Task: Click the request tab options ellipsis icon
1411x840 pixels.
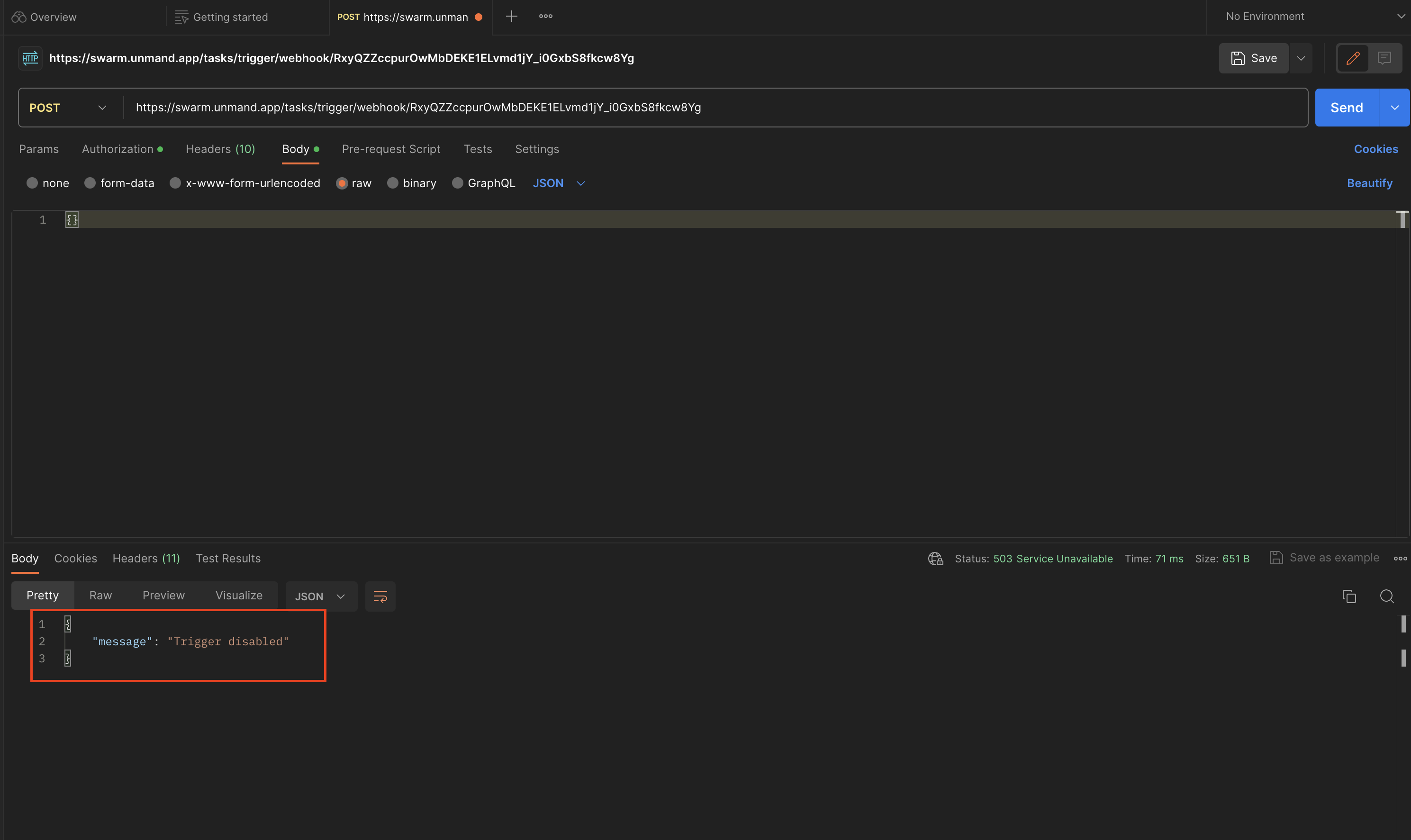Action: [545, 16]
